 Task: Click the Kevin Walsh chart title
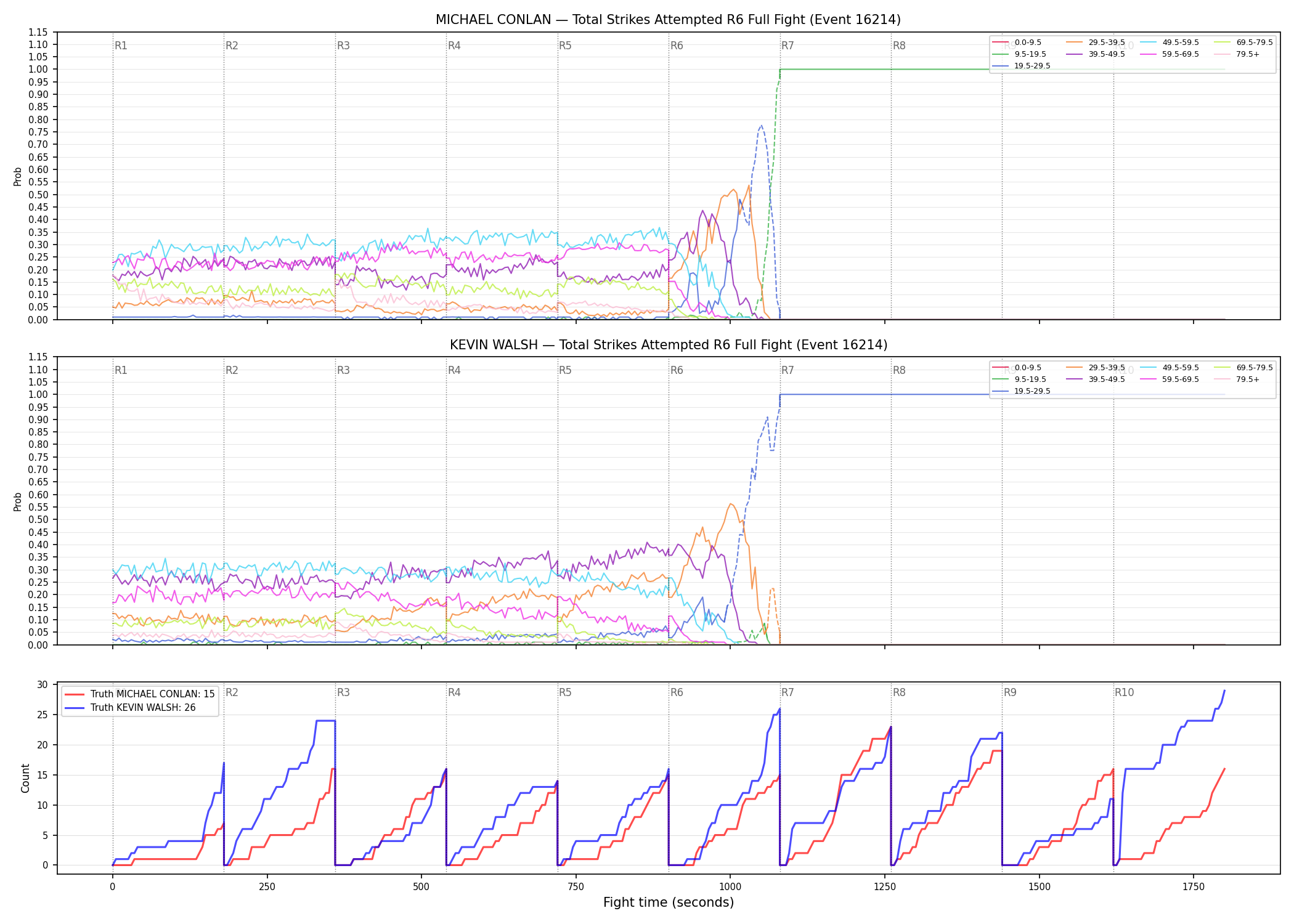click(x=668, y=345)
